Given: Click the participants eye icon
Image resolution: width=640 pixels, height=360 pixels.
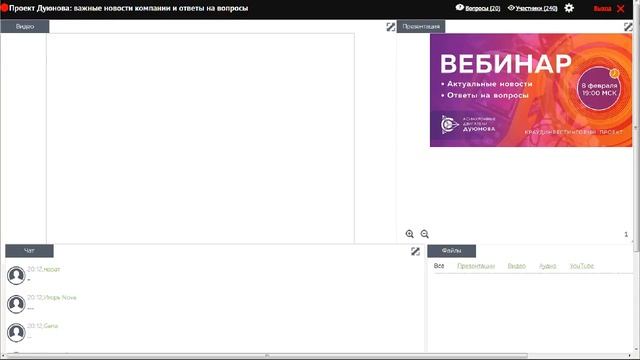Looking at the screenshot, I should coord(511,8).
